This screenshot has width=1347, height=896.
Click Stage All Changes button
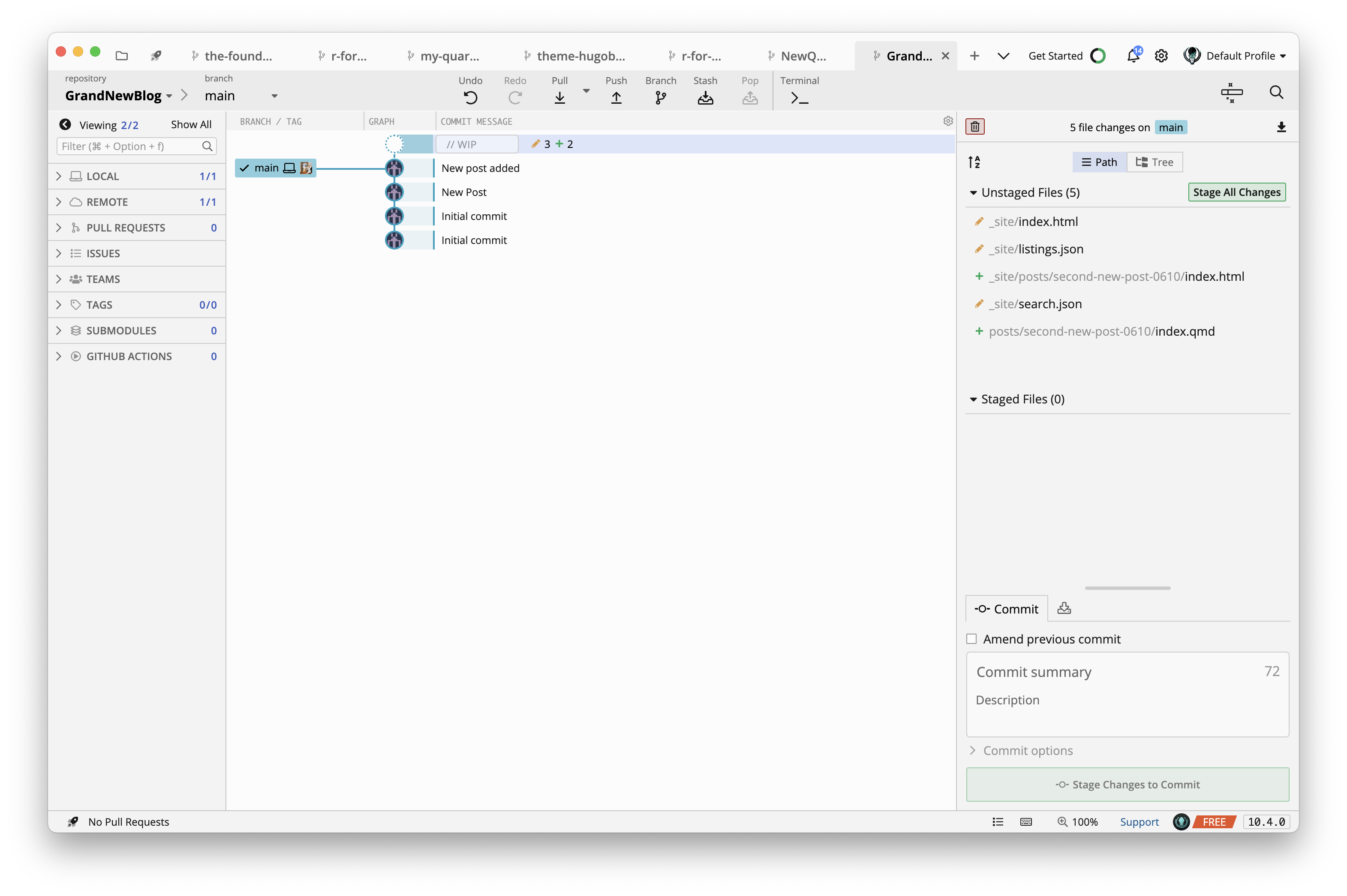[x=1236, y=192]
